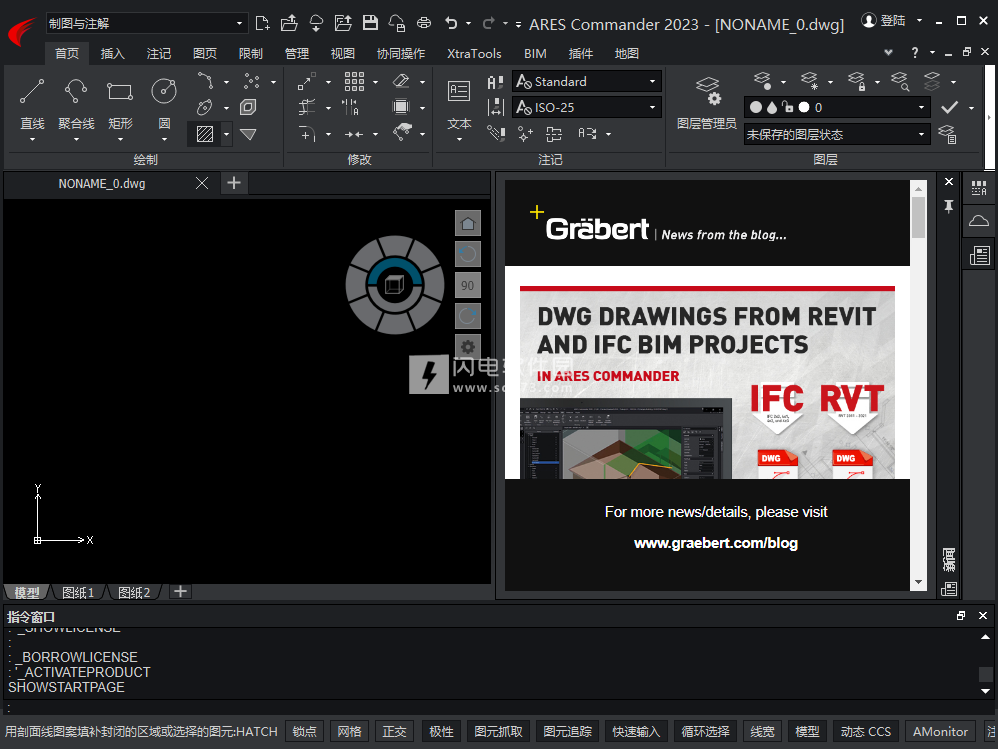
Task: Toggle 图元追踪 entity tracking
Action: 567,732
